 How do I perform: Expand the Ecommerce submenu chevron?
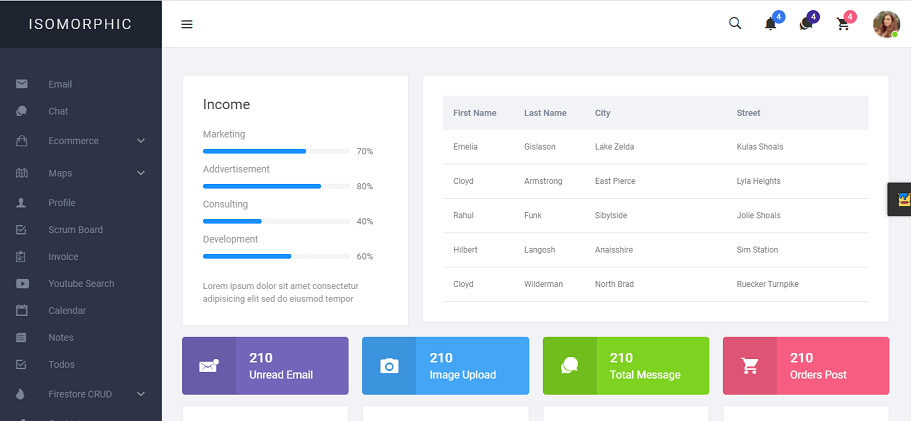141,141
